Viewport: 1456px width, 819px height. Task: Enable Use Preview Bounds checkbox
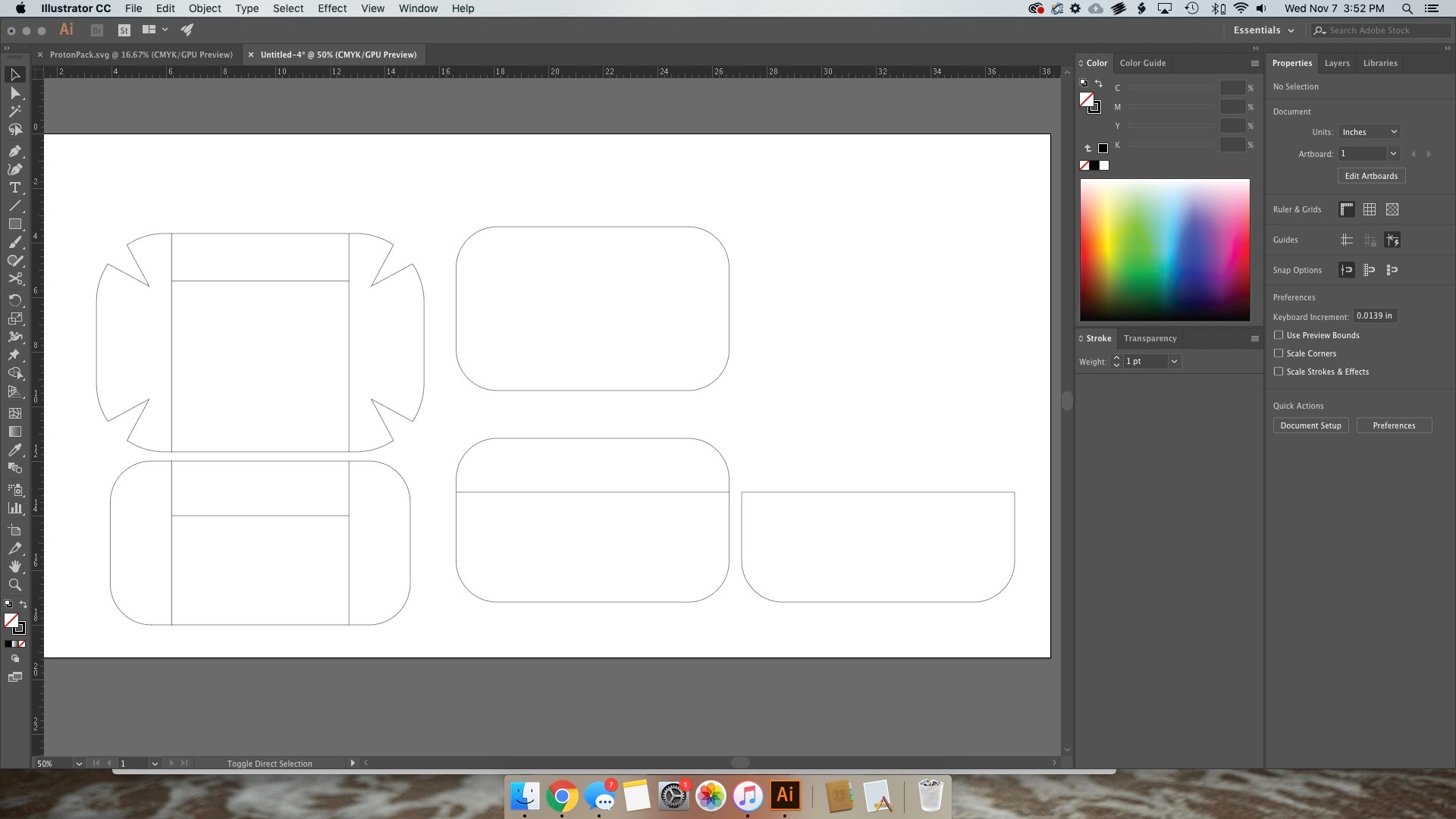coord(1279,335)
